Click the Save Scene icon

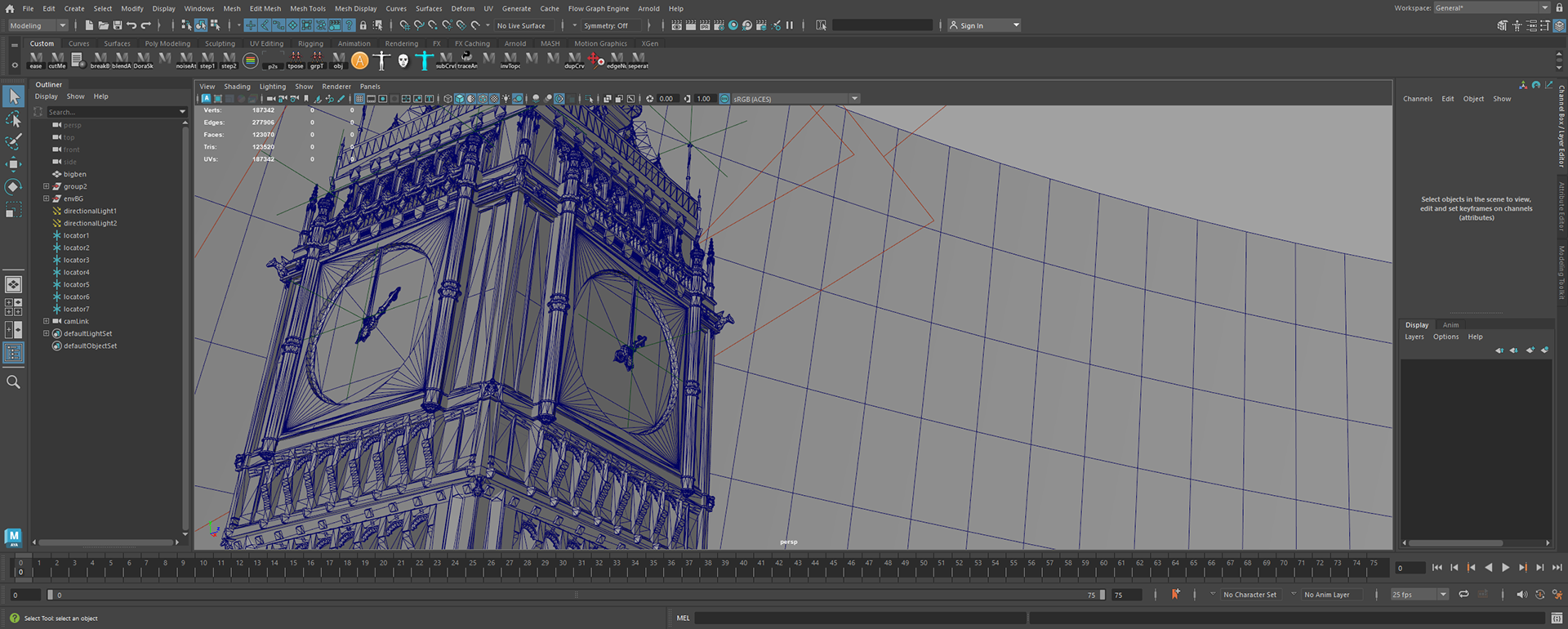pos(117,25)
